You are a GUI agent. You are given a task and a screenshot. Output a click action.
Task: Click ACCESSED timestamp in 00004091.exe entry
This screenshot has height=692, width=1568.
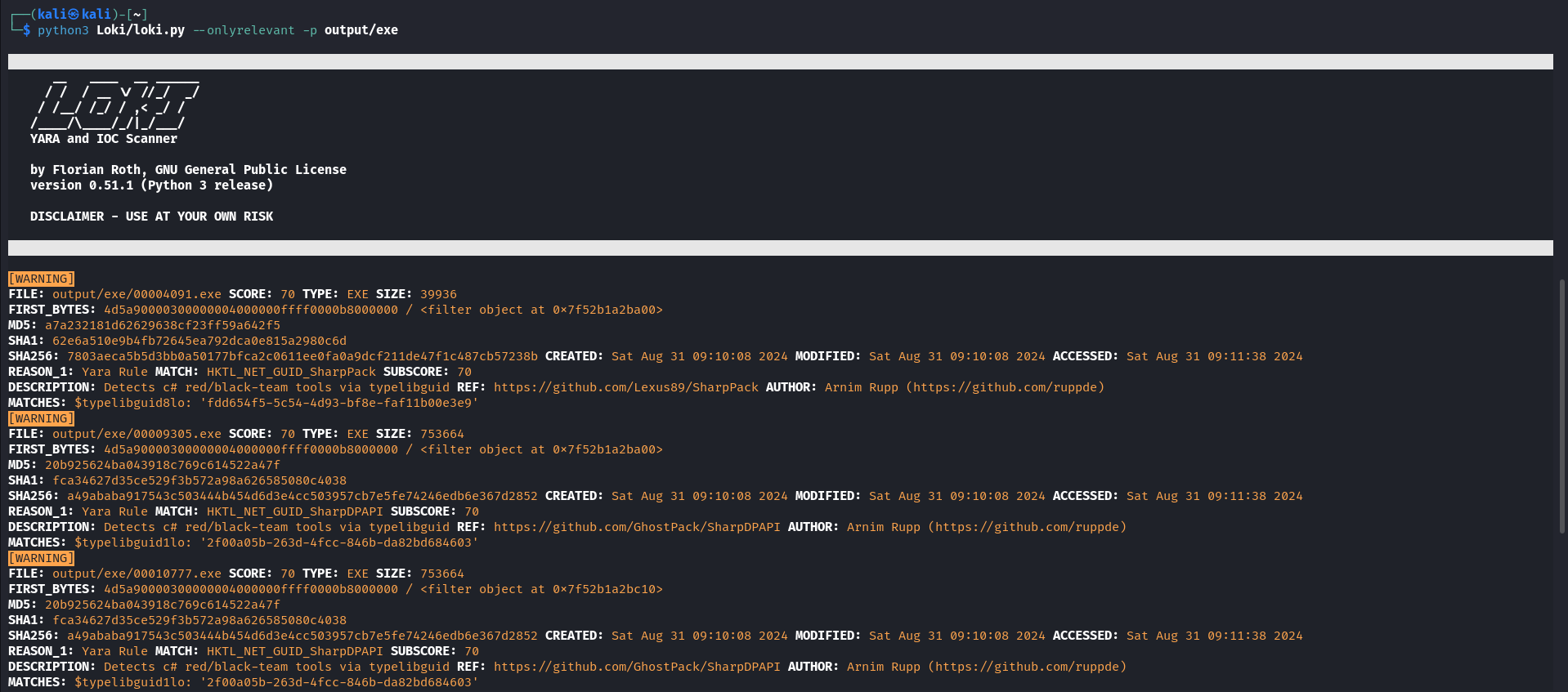click(1215, 356)
